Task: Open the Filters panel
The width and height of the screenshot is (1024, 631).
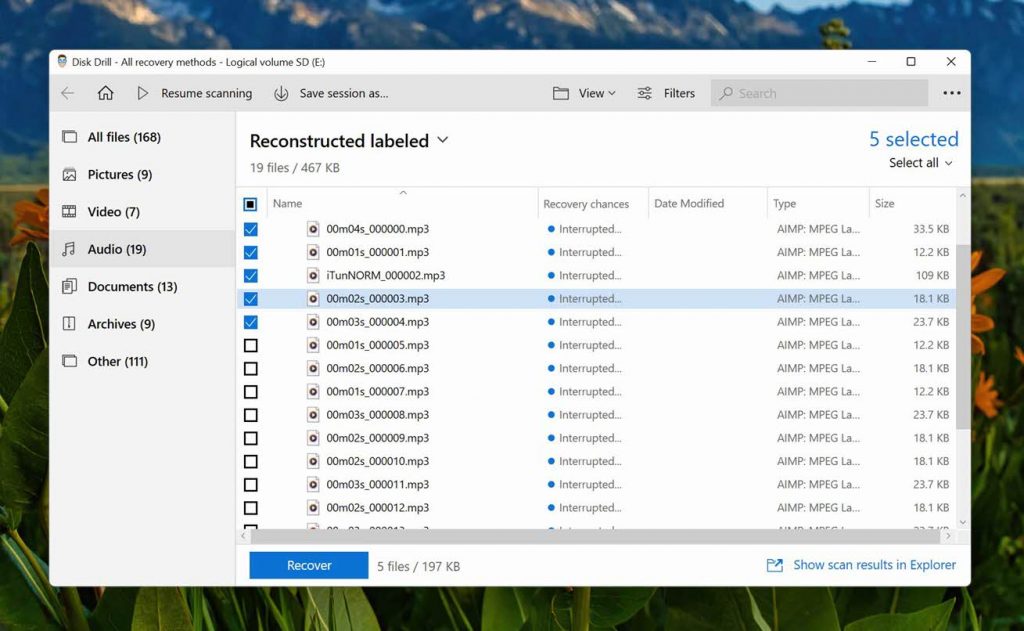Action: click(x=666, y=93)
